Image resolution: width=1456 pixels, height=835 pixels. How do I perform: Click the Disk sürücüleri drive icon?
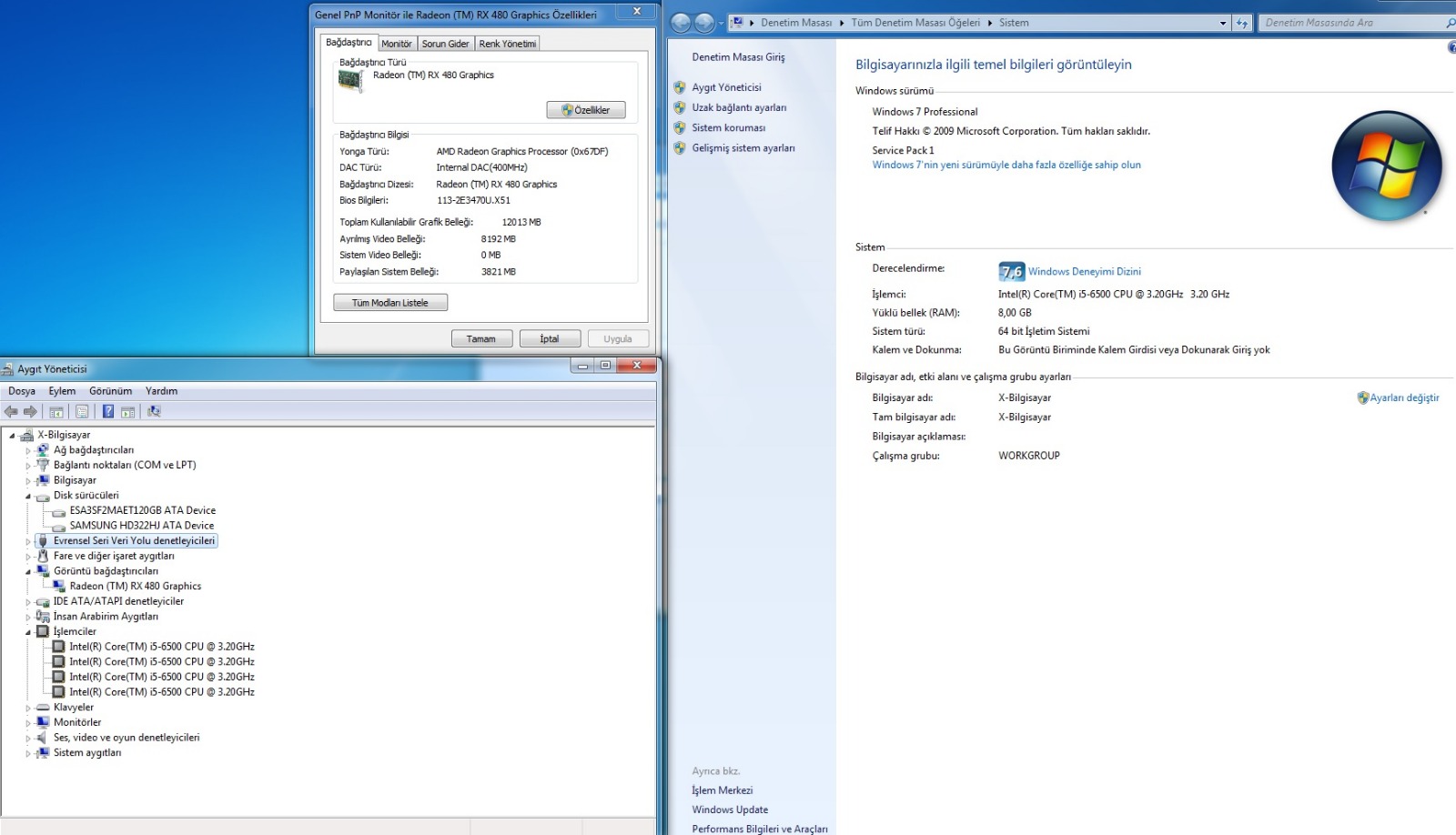[43, 496]
